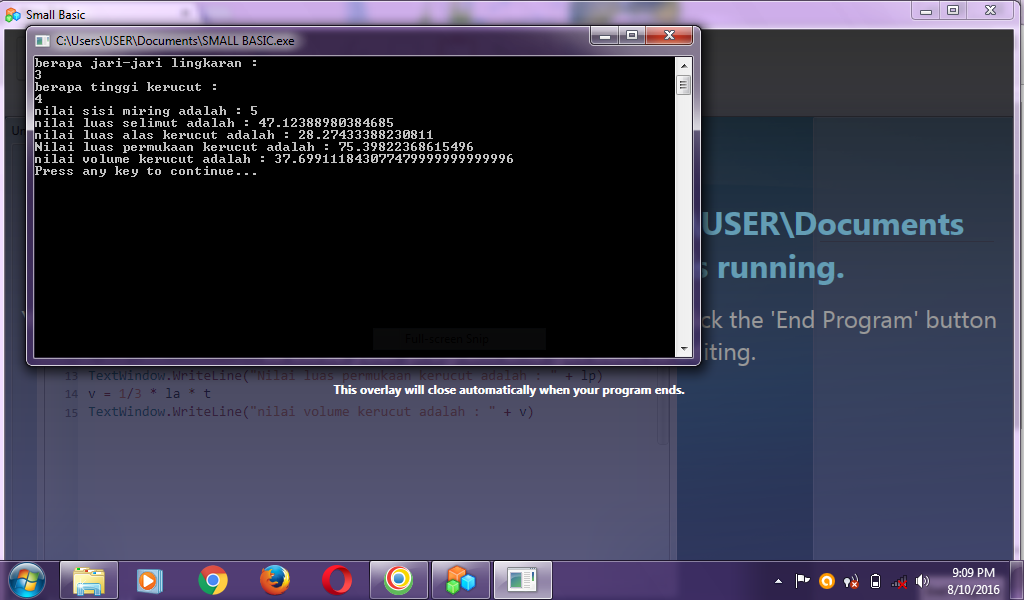Minimize the SMALL BASIC.exe console window
1024x600 pixels.
click(605, 35)
